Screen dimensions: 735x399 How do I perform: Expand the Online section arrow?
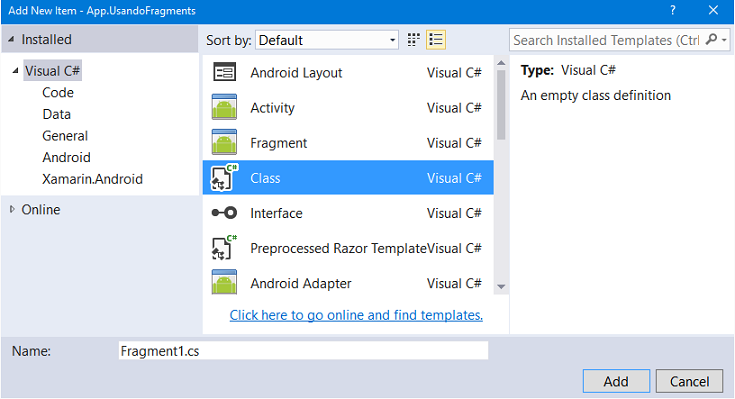(12, 209)
